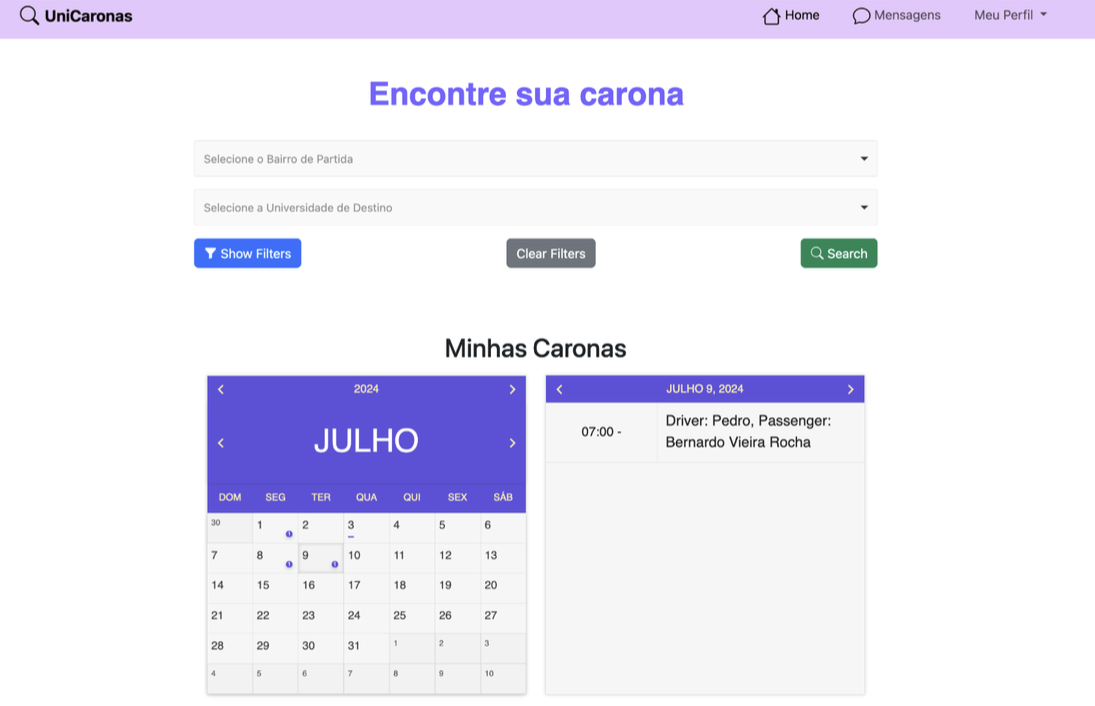Open Universidade de Destino dropdown
This screenshot has height=706, width=1095.
tap(535, 208)
